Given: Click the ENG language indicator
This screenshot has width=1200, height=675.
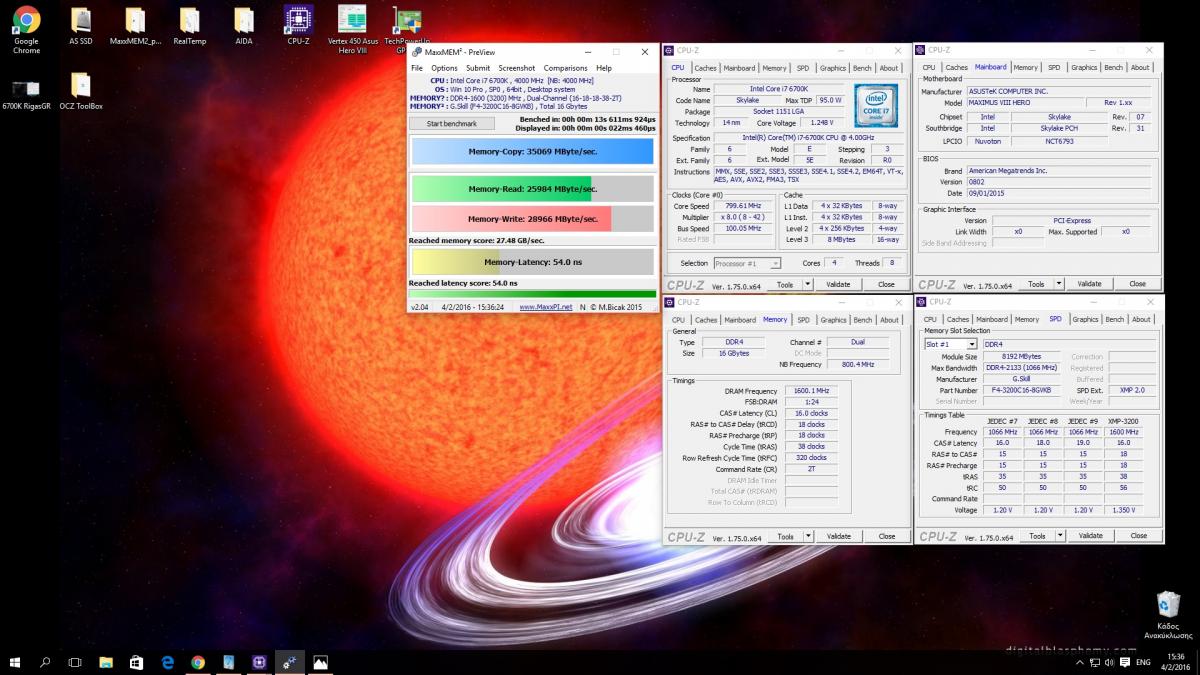Looking at the screenshot, I should [1143, 662].
